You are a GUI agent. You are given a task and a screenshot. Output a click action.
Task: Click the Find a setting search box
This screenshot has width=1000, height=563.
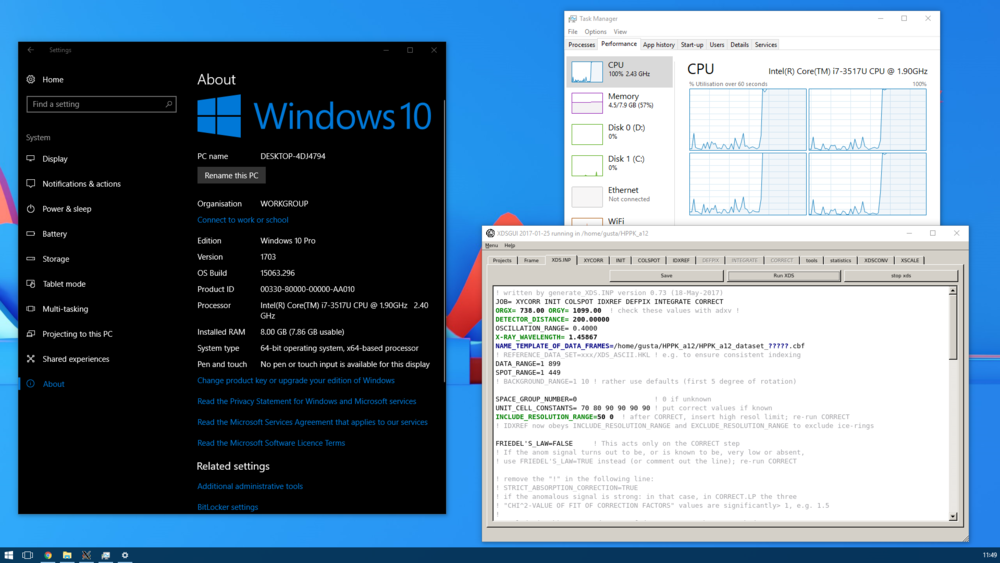click(x=101, y=104)
